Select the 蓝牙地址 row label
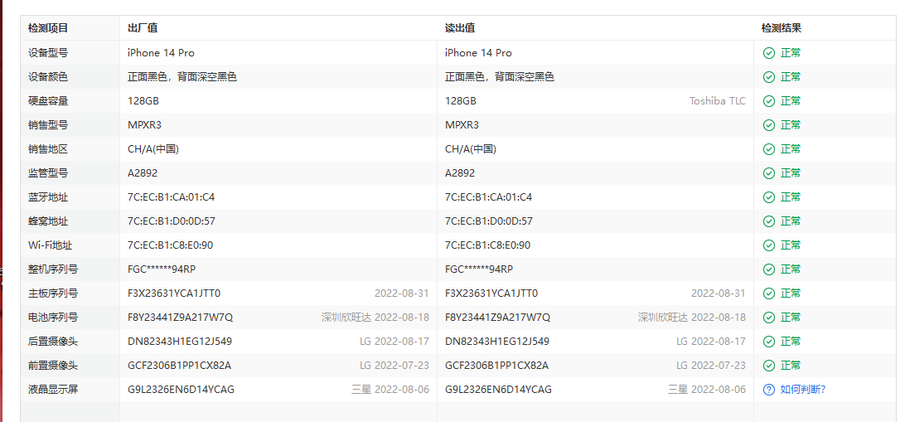Image resolution: width=900 pixels, height=422 pixels. 48,198
